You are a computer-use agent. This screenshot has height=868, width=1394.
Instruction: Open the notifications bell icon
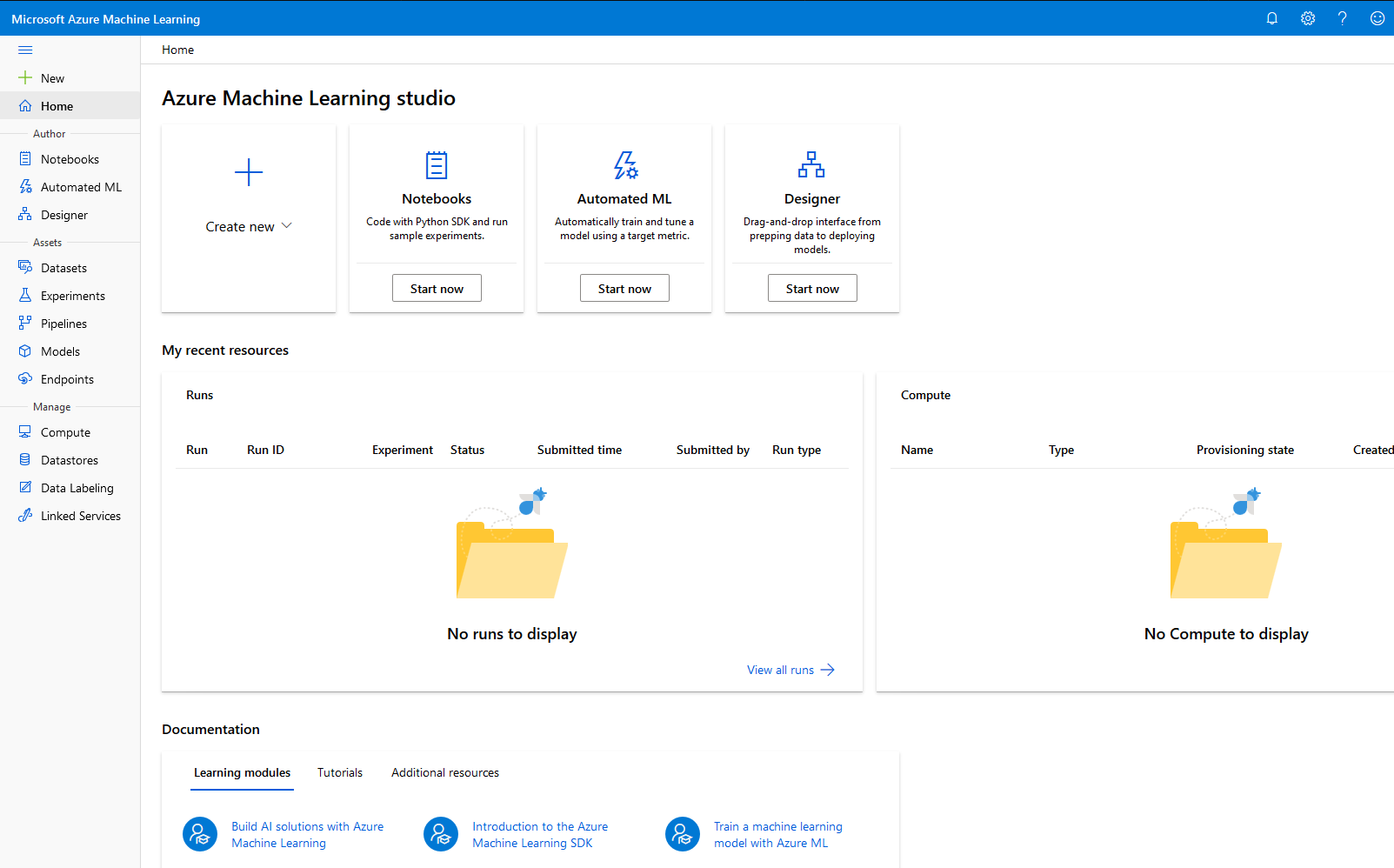click(1272, 18)
